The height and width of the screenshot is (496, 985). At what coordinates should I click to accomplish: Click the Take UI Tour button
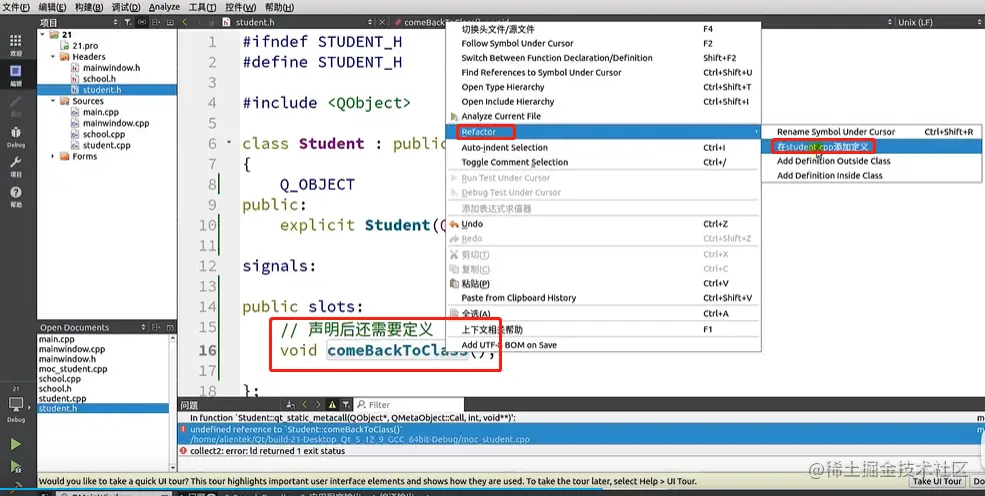(x=937, y=481)
